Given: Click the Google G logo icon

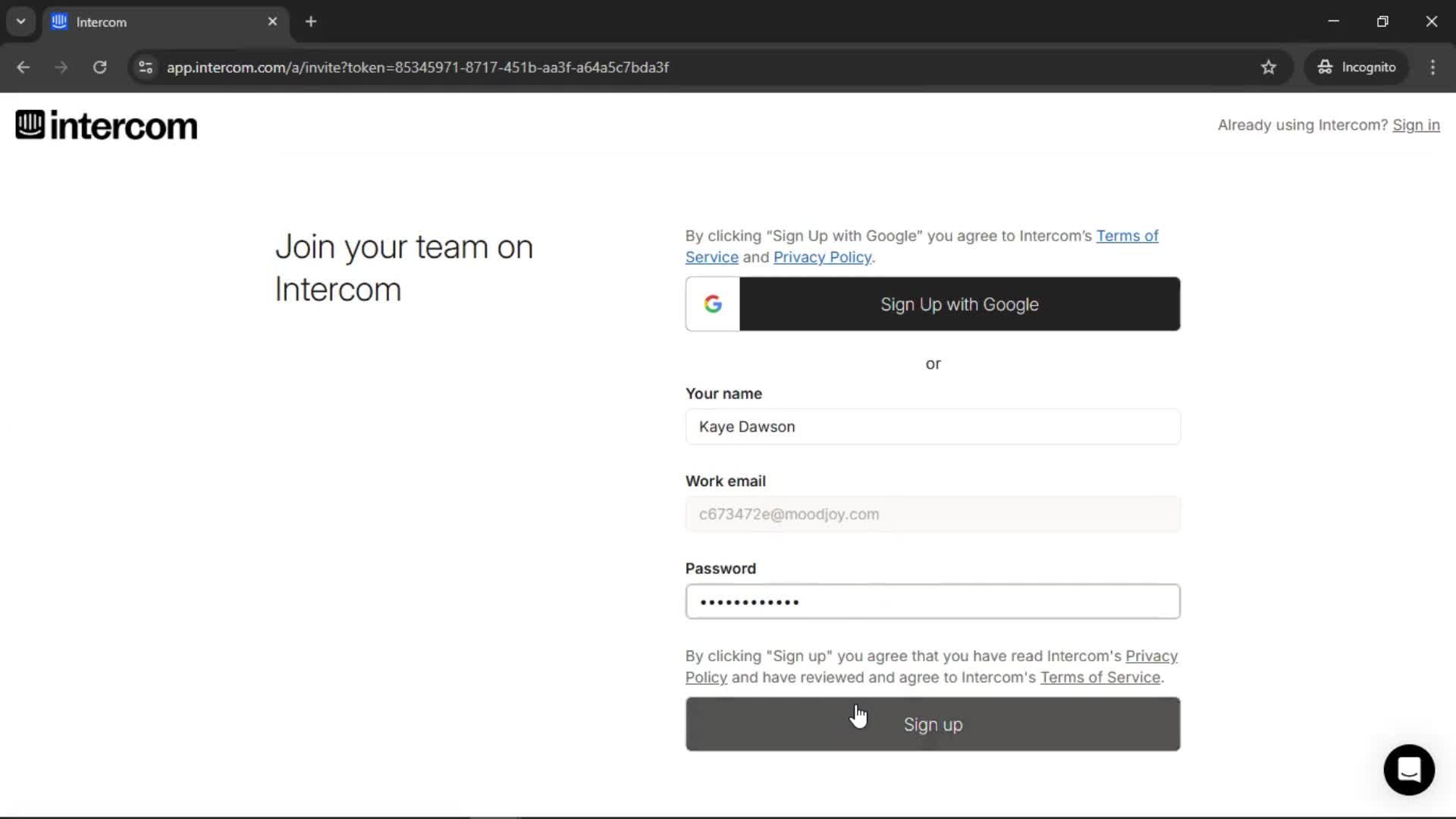Looking at the screenshot, I should [713, 304].
